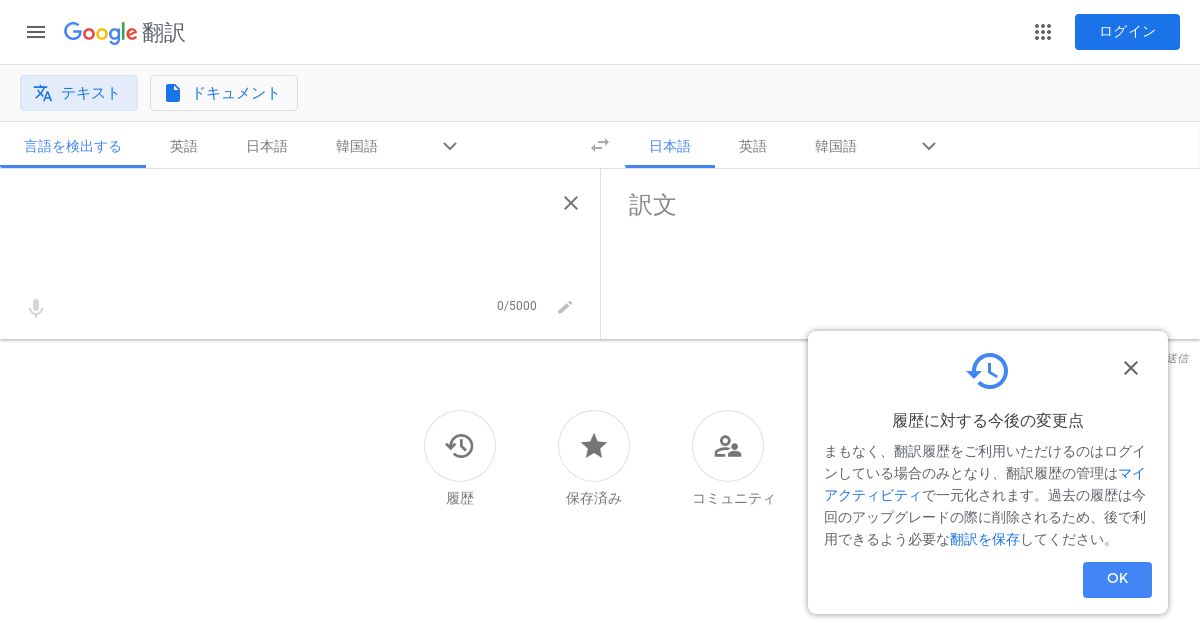
Task: Click the popup history clock icon
Action: 988,371
